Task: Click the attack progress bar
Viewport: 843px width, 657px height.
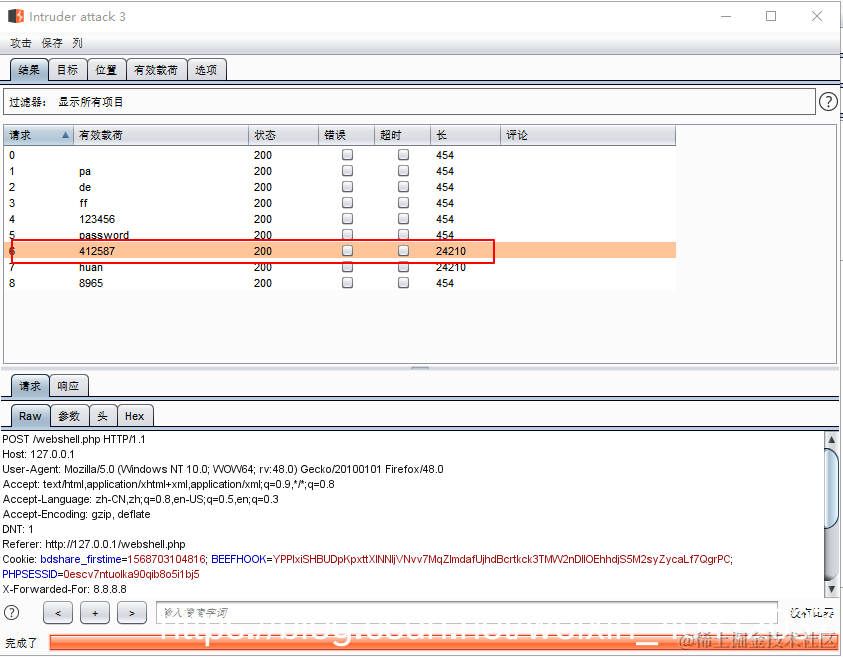Action: tap(444, 642)
